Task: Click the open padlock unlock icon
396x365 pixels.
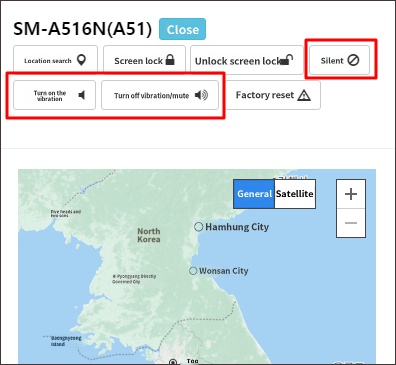Action: [x=286, y=59]
